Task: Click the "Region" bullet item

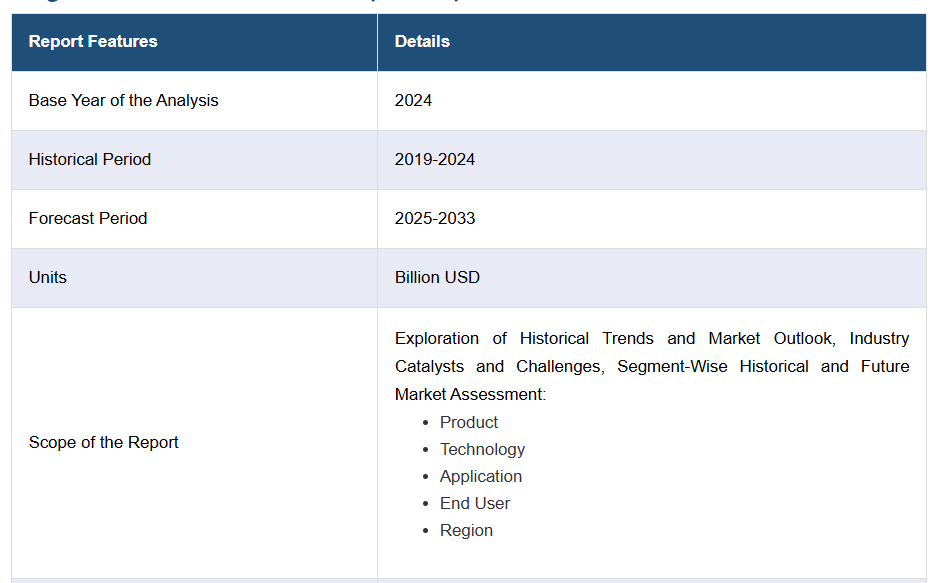Action: pos(466,531)
